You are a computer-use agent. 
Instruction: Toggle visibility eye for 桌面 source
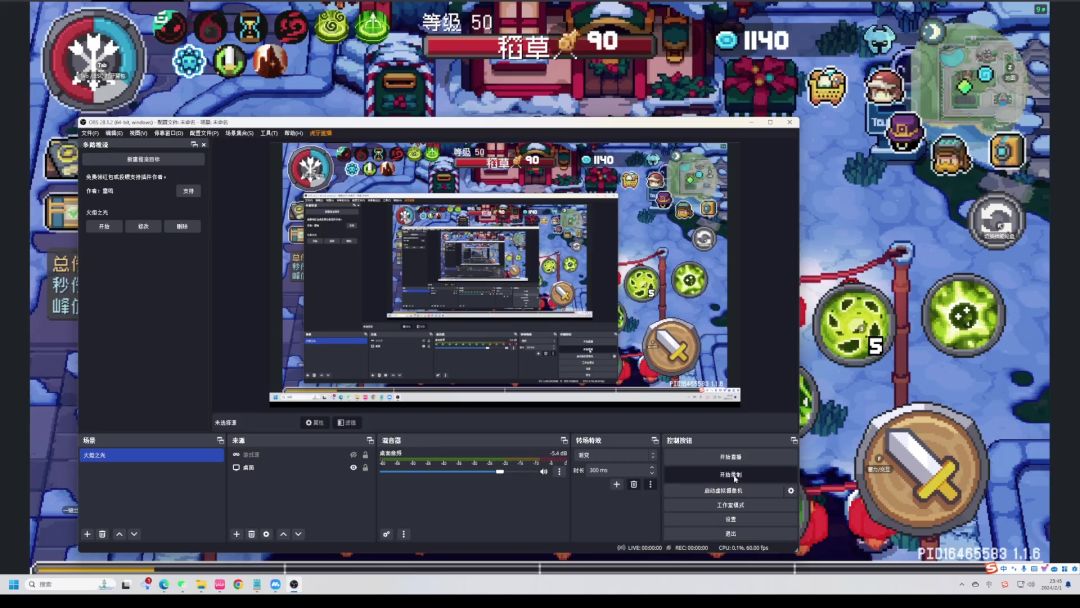click(353, 468)
